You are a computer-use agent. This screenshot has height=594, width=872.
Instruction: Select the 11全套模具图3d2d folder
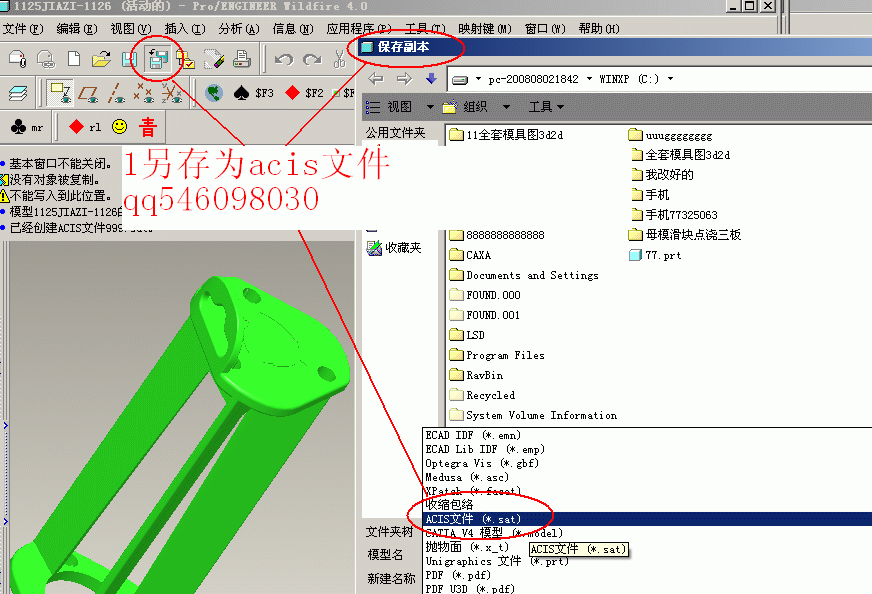click(x=506, y=135)
